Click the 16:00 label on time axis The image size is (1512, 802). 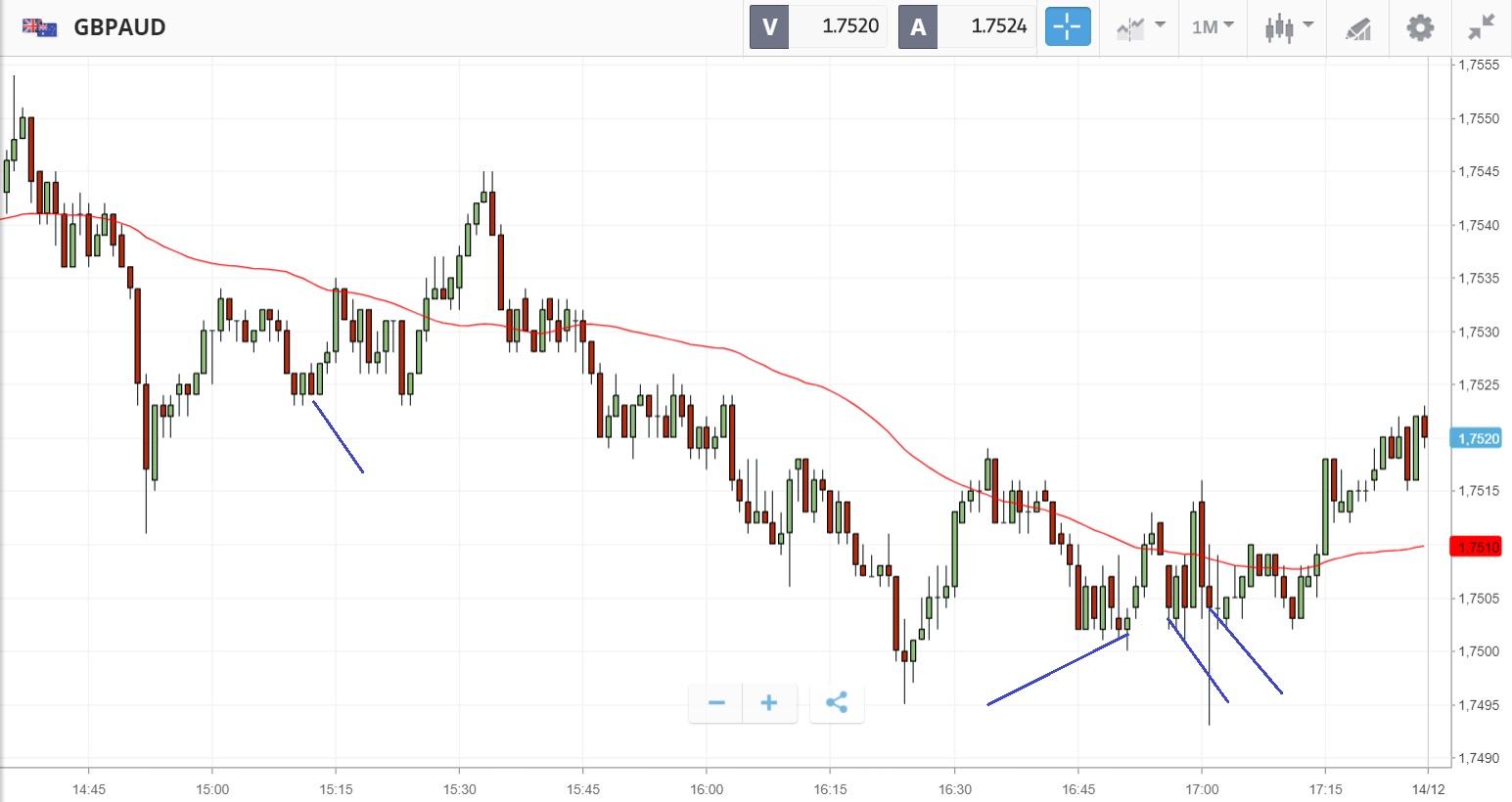pos(707,789)
